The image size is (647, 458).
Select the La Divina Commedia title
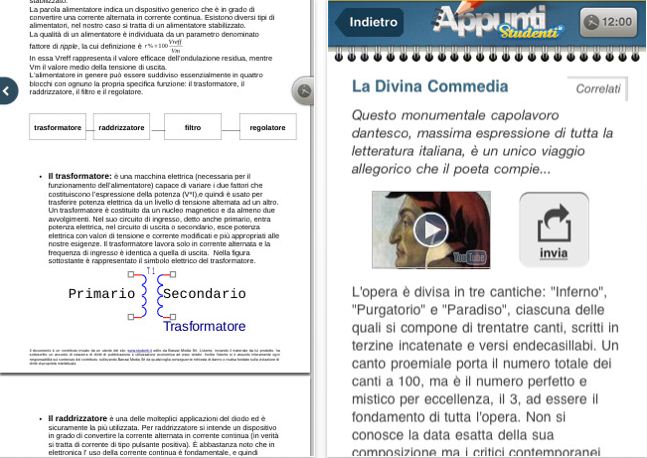click(x=430, y=87)
